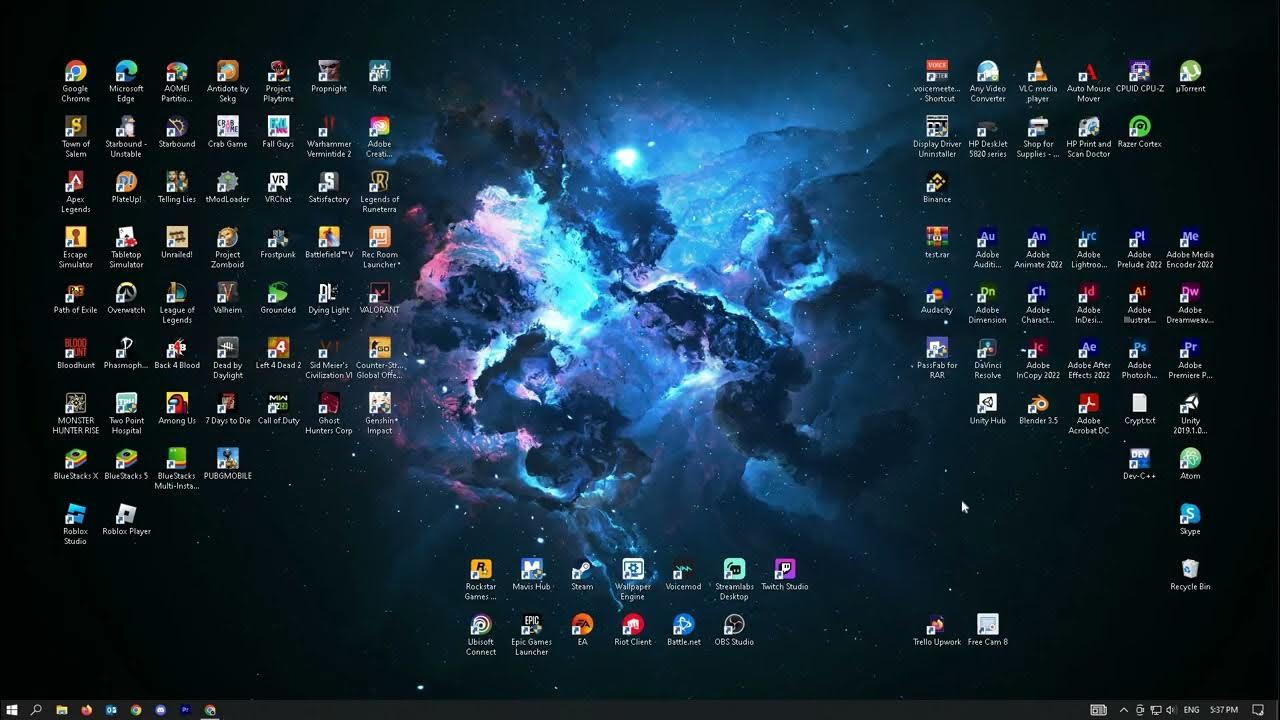This screenshot has width=1280, height=720.
Task: Click the Voicemod desktop icon
Action: 683,574
